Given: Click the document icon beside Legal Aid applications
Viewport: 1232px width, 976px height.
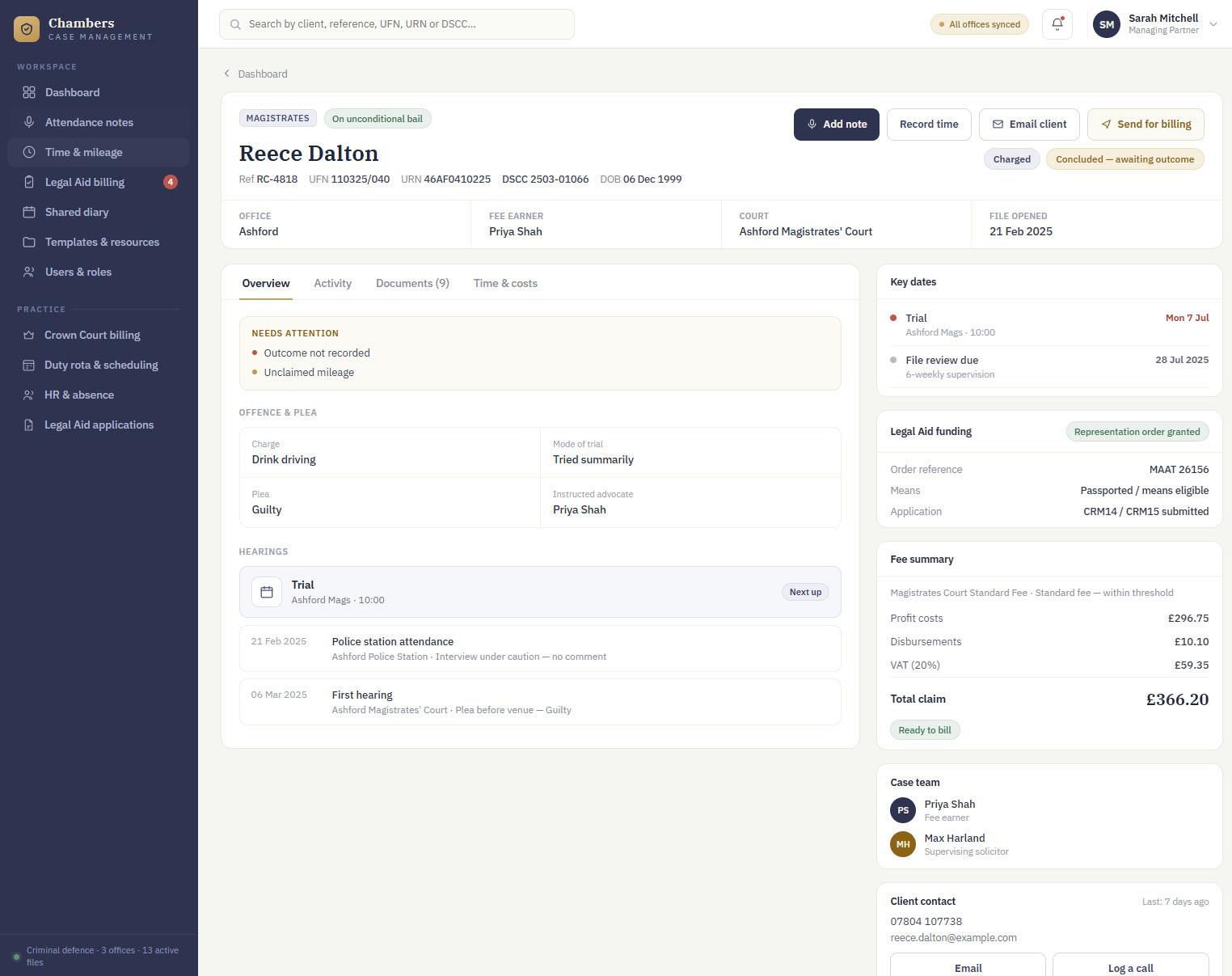Looking at the screenshot, I should 28,425.
